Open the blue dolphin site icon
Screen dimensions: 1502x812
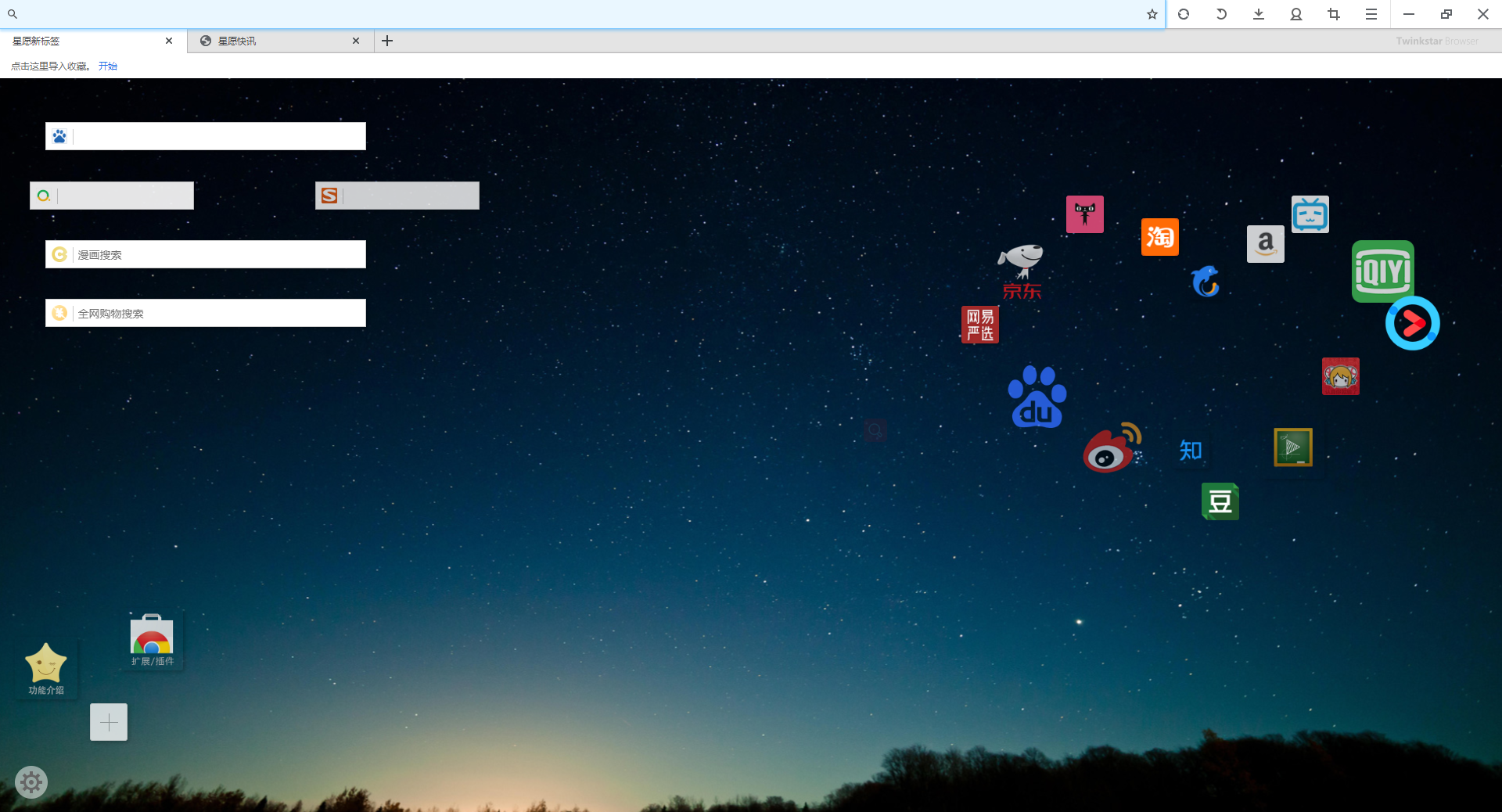tap(1206, 282)
